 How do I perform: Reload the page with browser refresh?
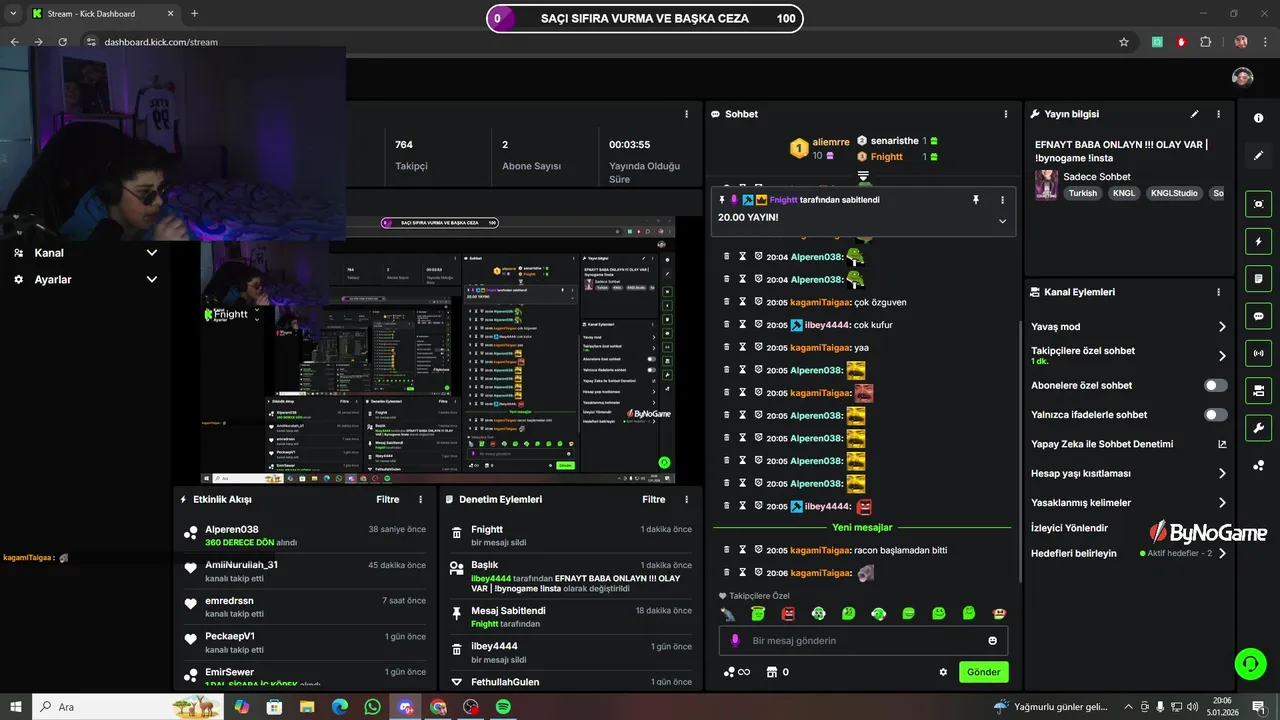click(63, 42)
